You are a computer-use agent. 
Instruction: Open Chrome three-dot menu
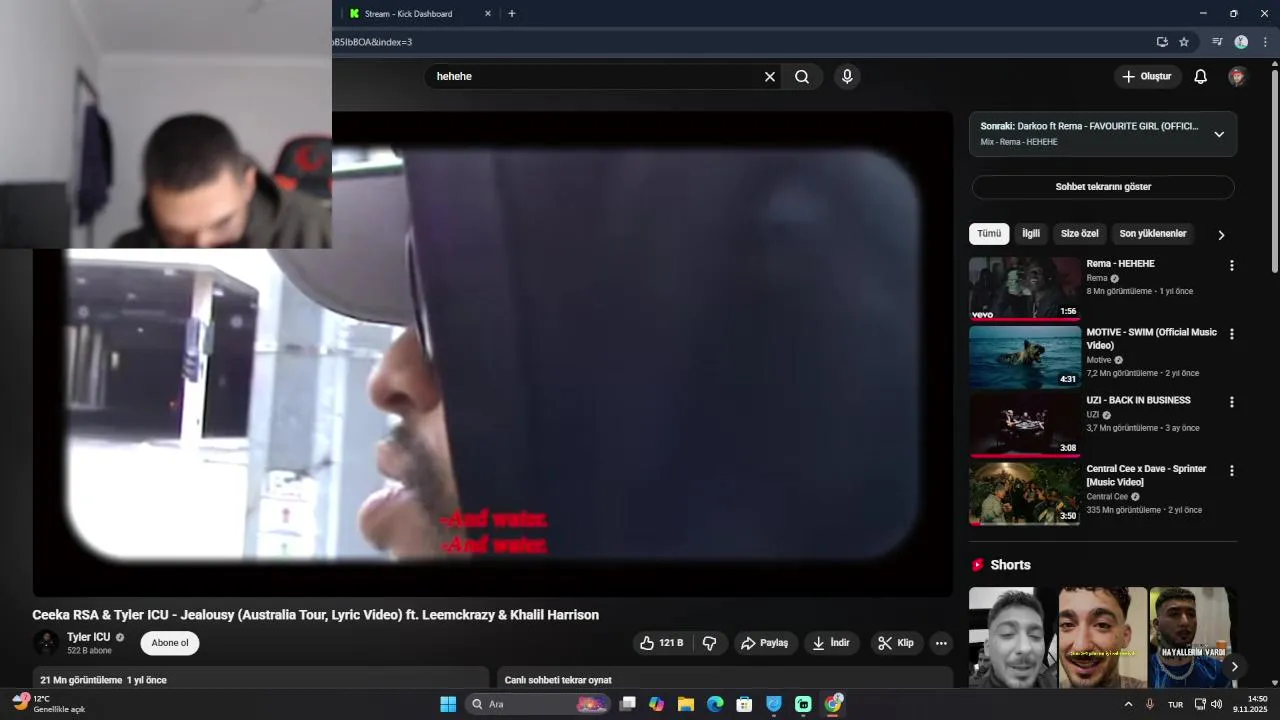point(1265,42)
